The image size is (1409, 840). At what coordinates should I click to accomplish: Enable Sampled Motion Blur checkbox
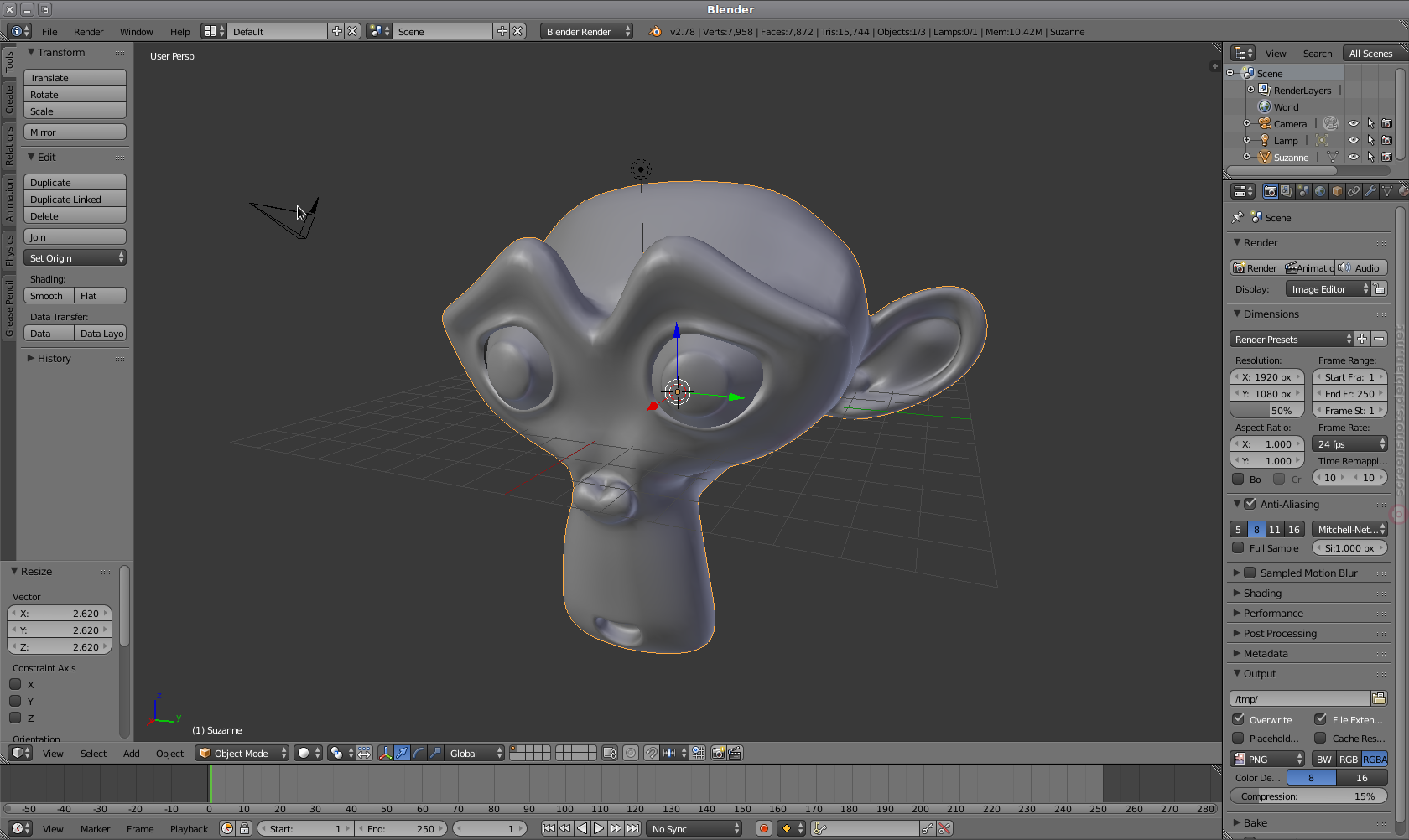[1250, 573]
